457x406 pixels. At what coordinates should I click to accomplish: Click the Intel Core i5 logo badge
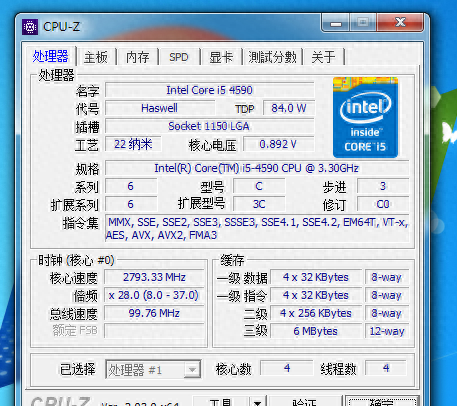[x=365, y=117]
